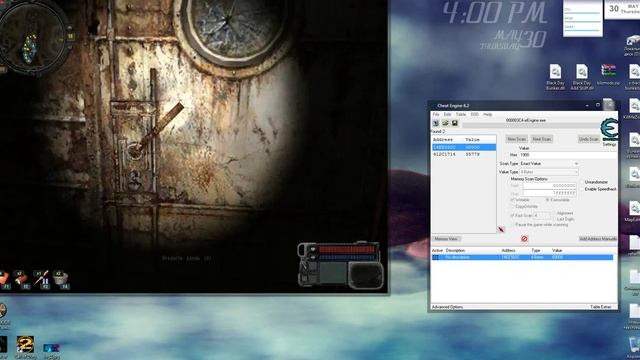The height and width of the screenshot is (360, 640).
Task: Click the circular minimap in the game
Action: click(32, 40)
